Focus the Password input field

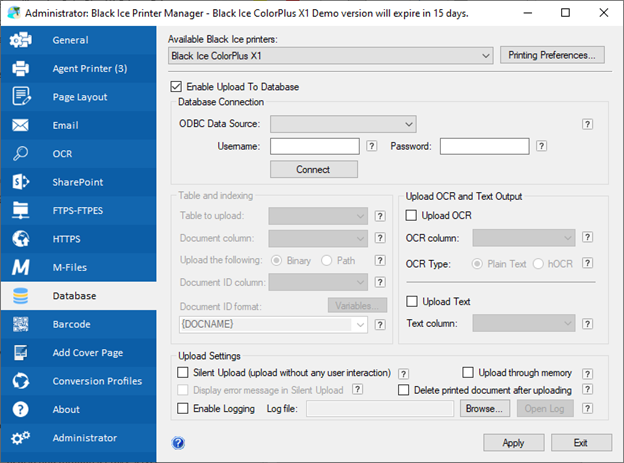point(484,146)
